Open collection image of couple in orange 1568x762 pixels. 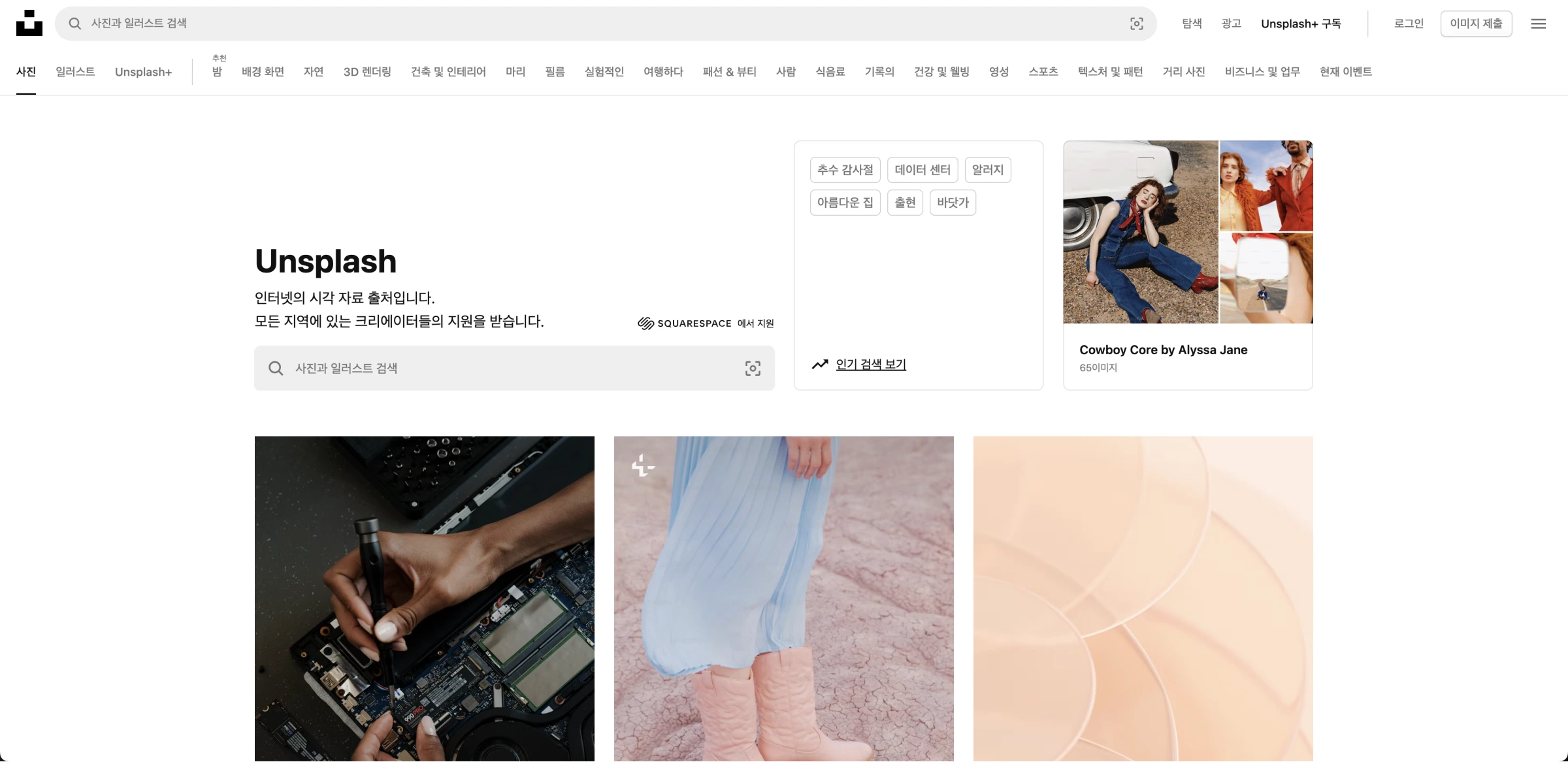pos(1266,186)
